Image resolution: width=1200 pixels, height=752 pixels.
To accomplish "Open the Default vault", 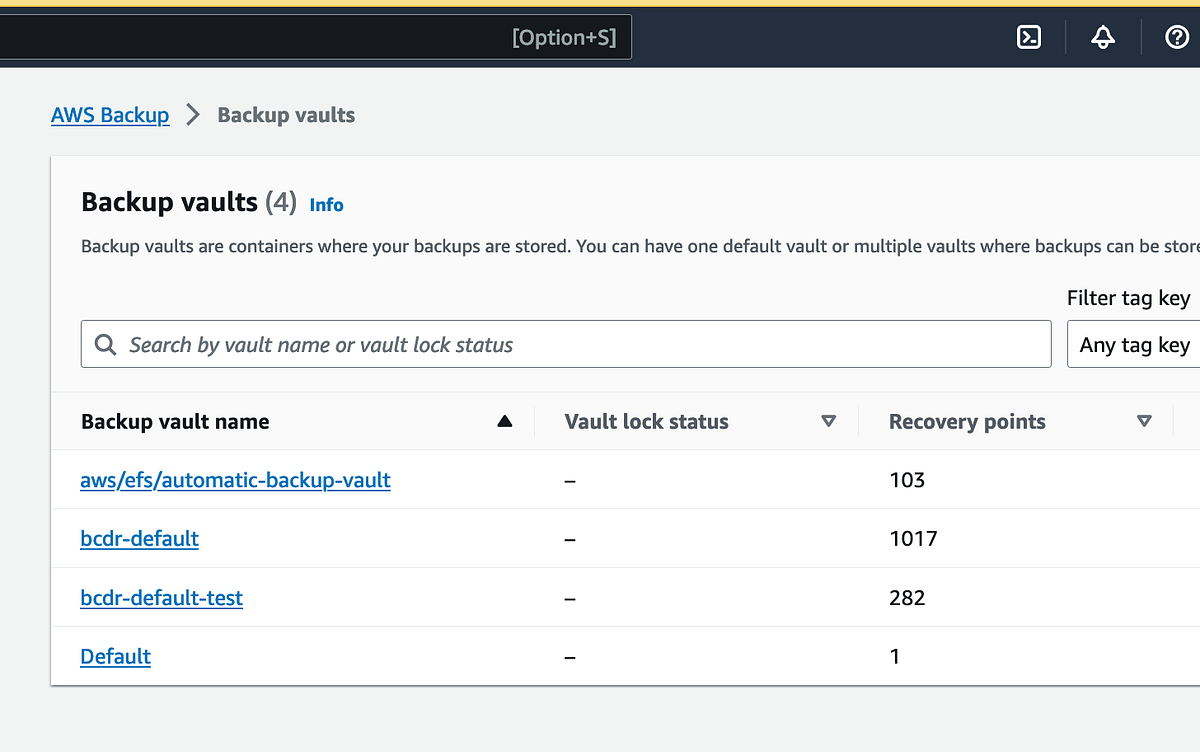I will [x=115, y=657].
